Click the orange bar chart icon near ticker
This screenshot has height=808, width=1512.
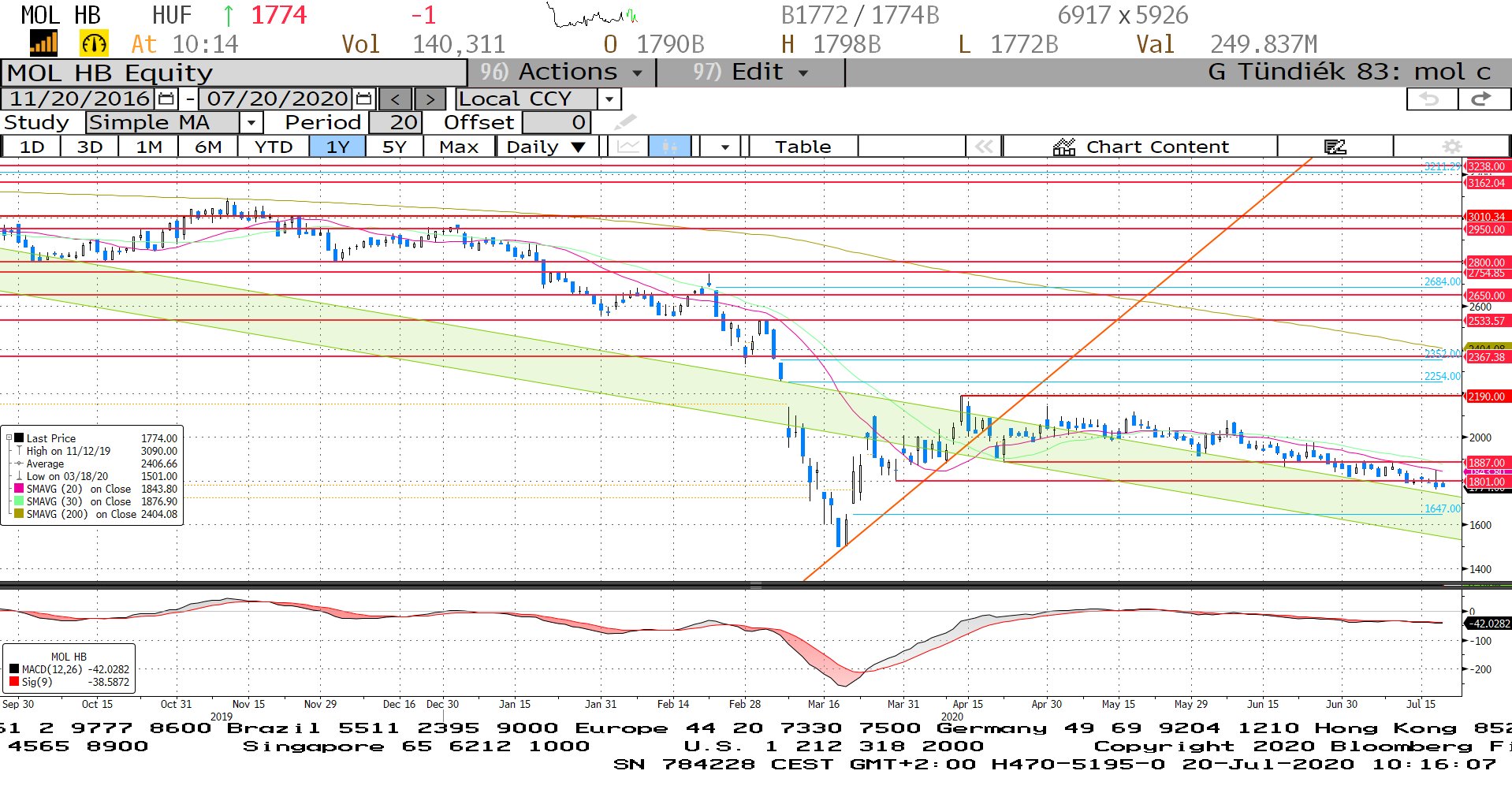(44, 43)
